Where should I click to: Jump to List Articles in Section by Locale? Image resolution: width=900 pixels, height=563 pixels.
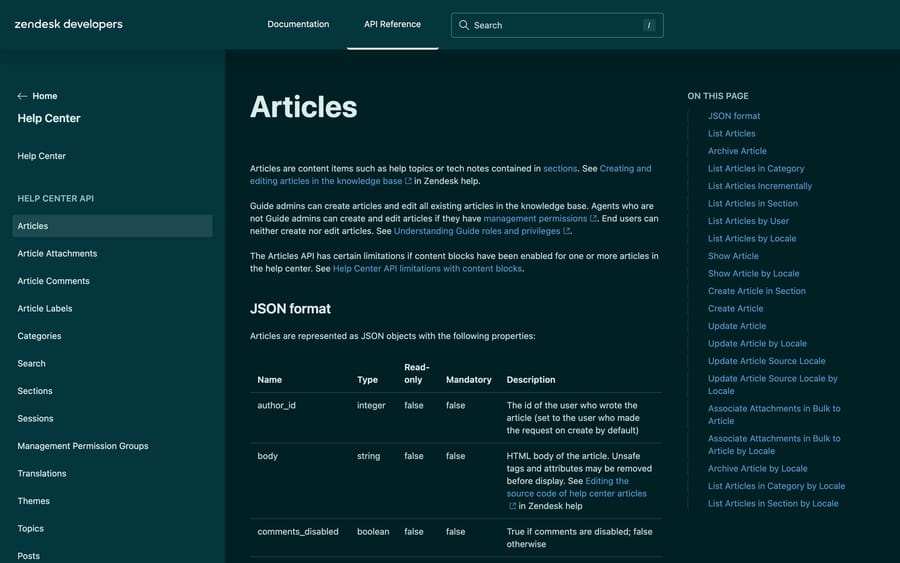click(x=773, y=504)
